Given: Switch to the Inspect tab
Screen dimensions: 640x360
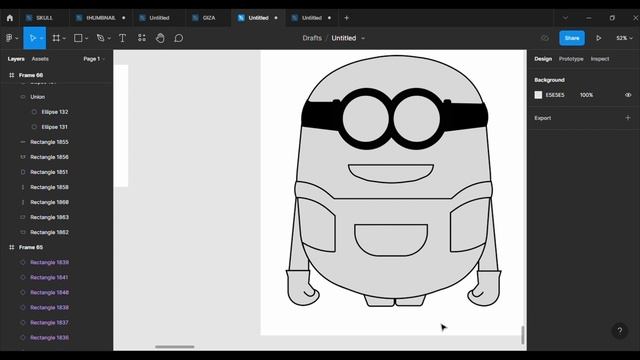Looking at the screenshot, I should coord(600,59).
